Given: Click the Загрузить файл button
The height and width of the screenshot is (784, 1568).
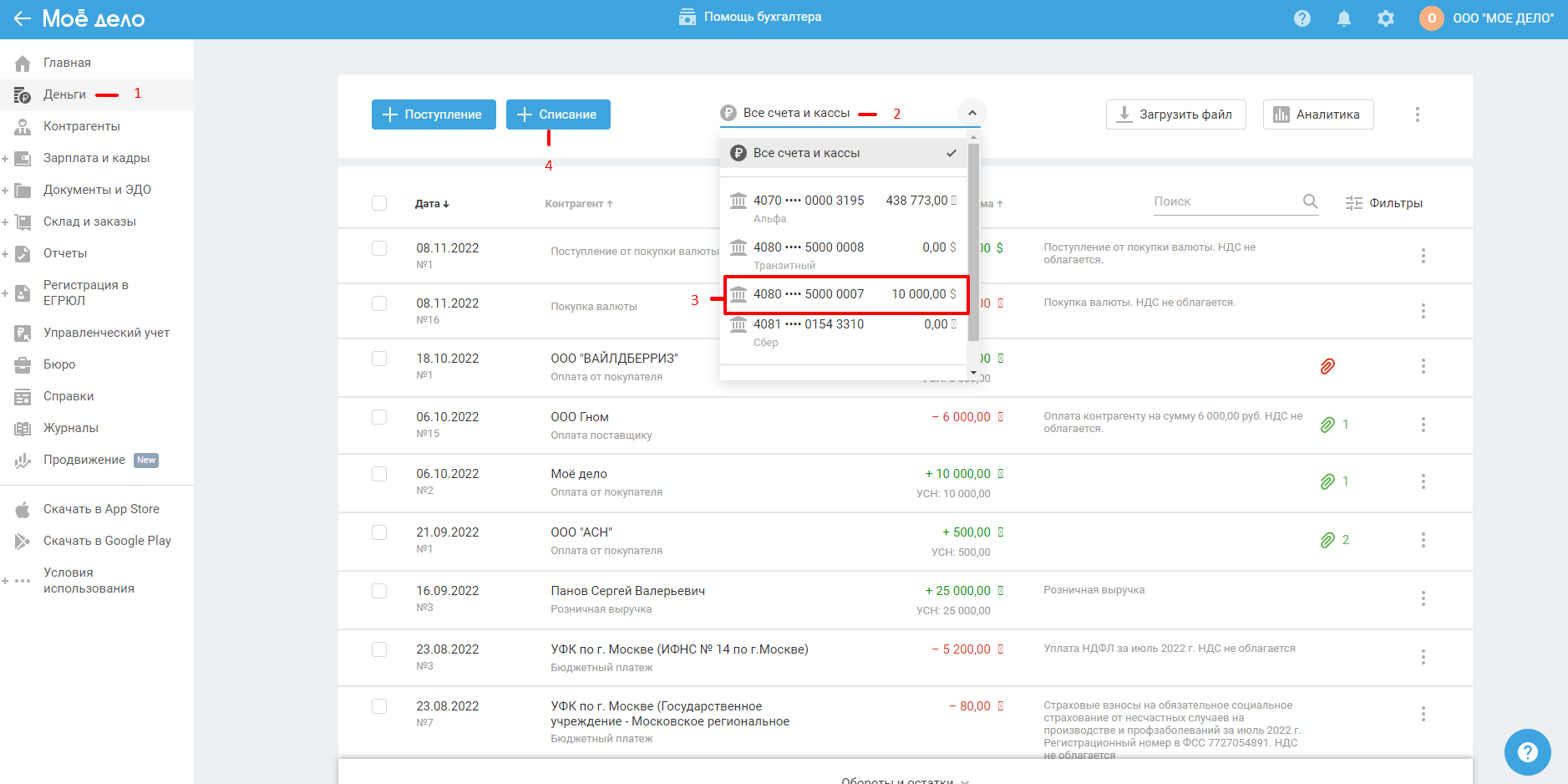Looking at the screenshot, I should click(1175, 115).
